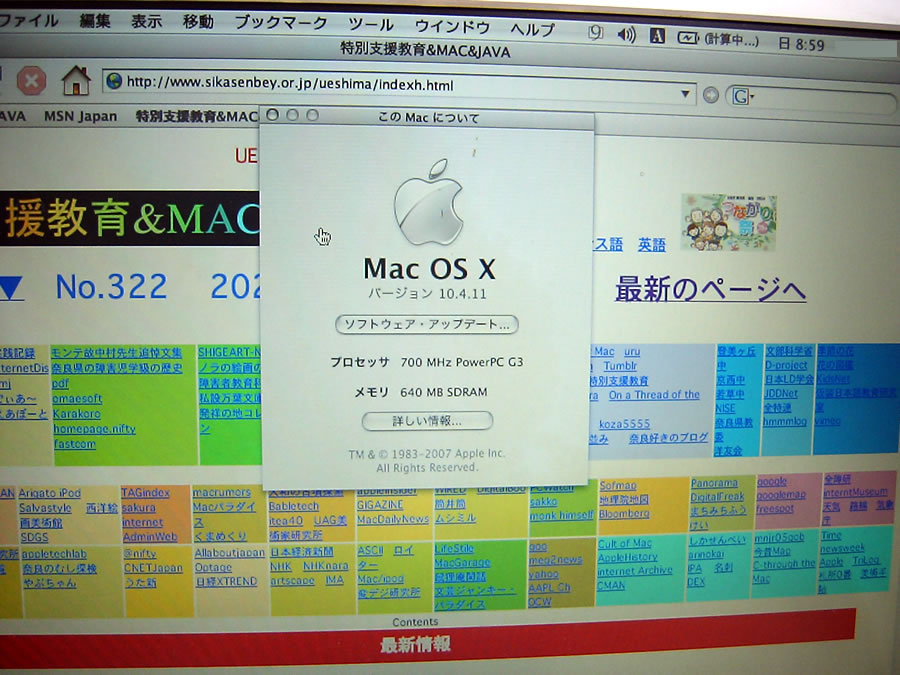Open the Internet Archive link
The image size is (900, 675).
634,571
